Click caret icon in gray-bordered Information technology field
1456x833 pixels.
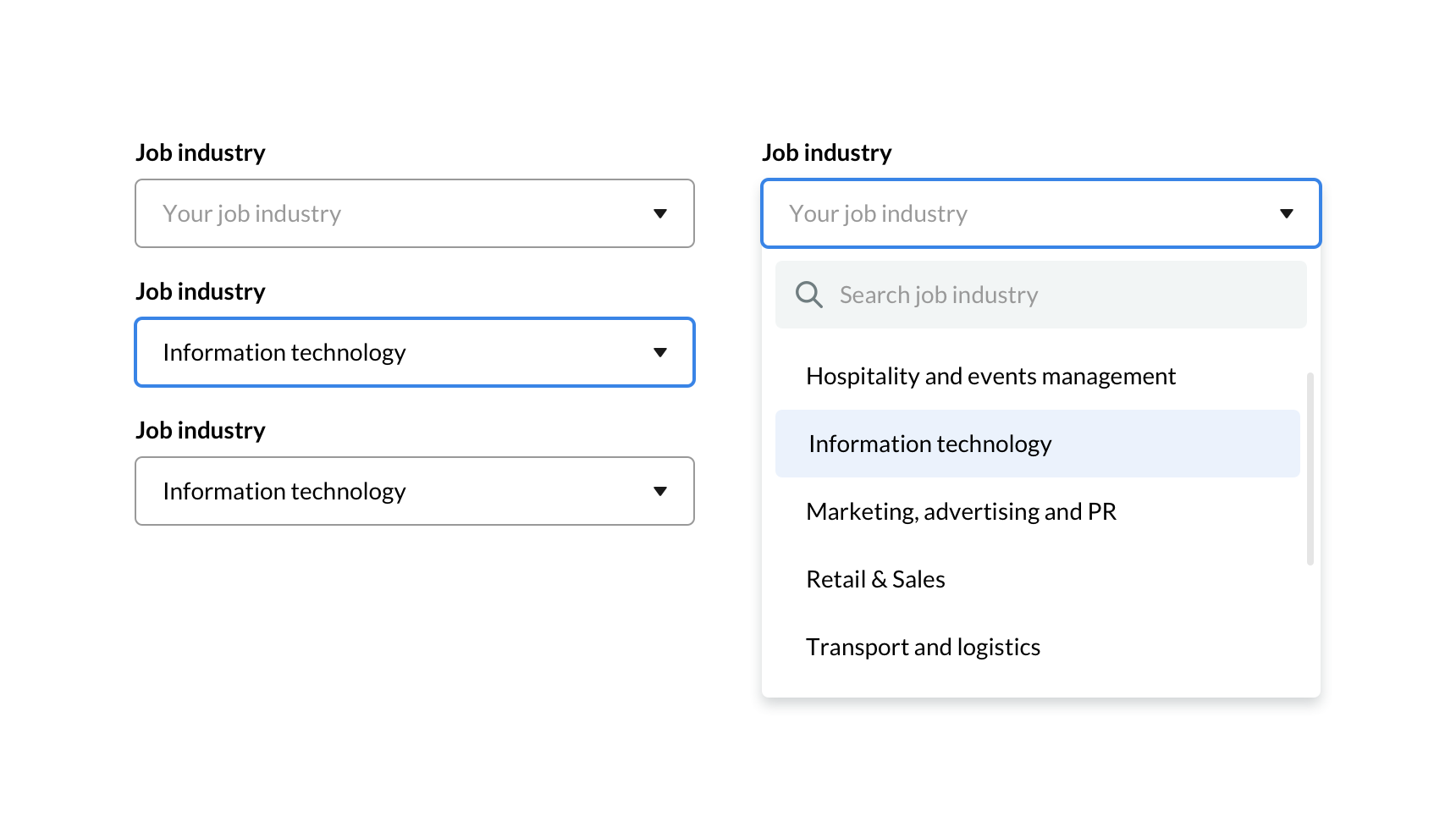point(660,491)
